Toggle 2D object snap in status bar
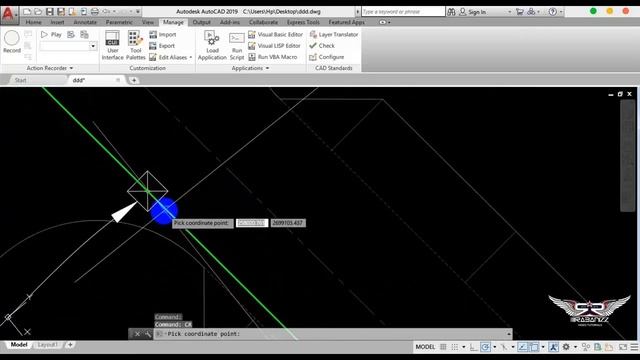 534,347
